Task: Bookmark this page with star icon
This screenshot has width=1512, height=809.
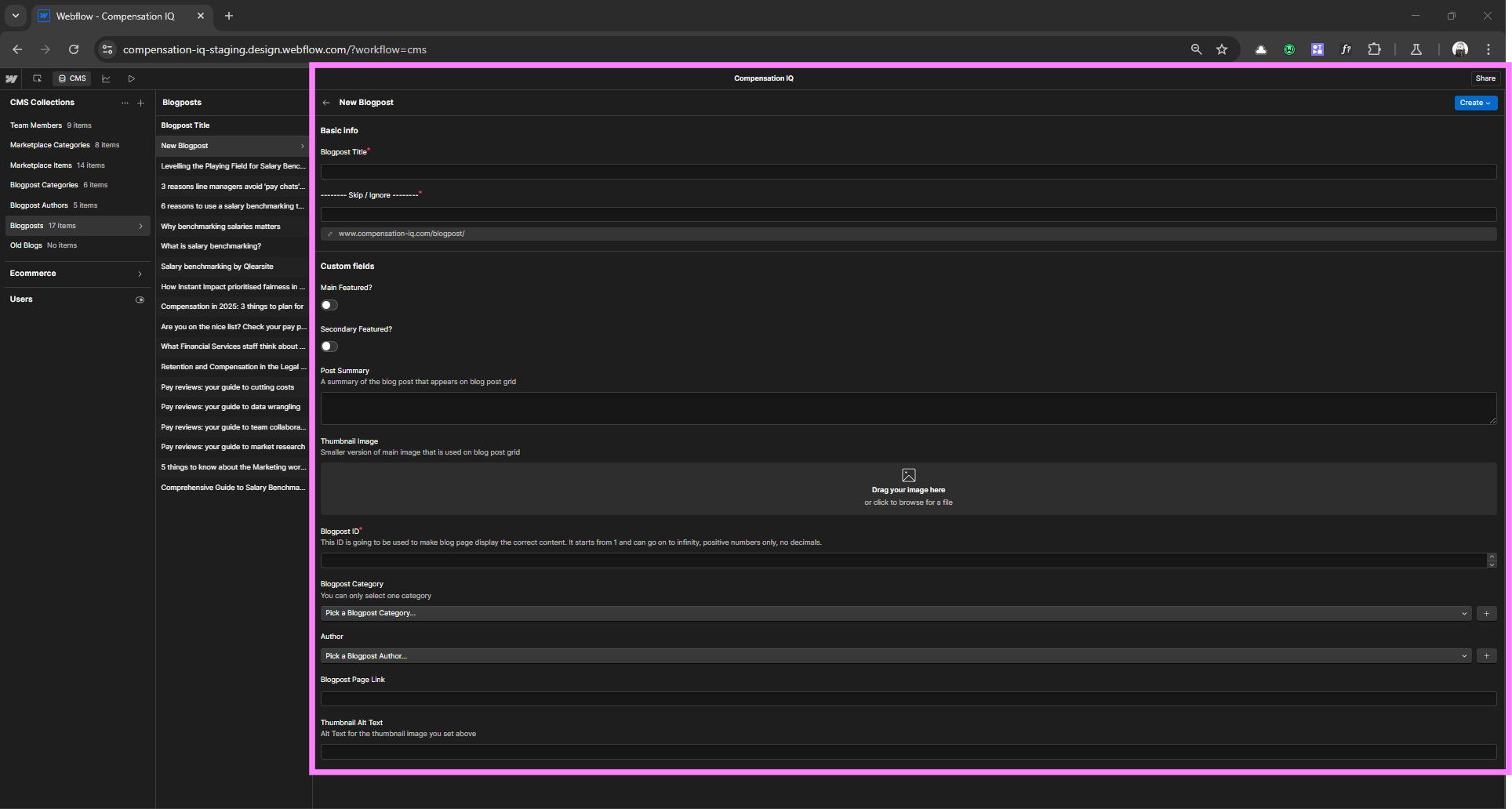Action: [x=1222, y=49]
